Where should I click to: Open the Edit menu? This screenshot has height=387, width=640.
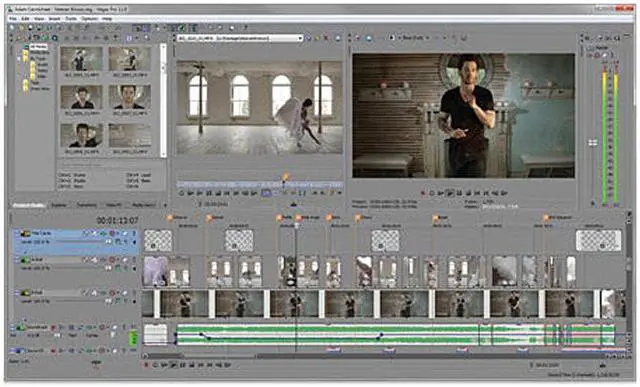tap(25, 19)
